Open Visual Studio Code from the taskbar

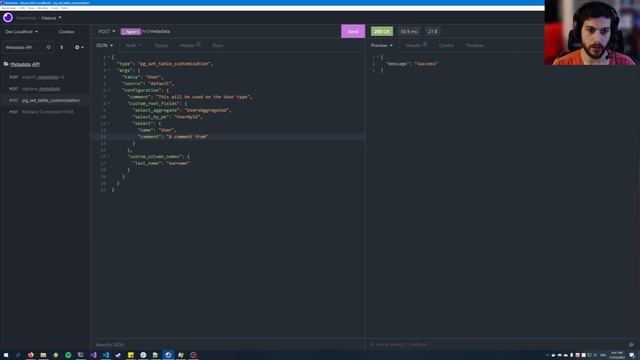click(x=106, y=355)
